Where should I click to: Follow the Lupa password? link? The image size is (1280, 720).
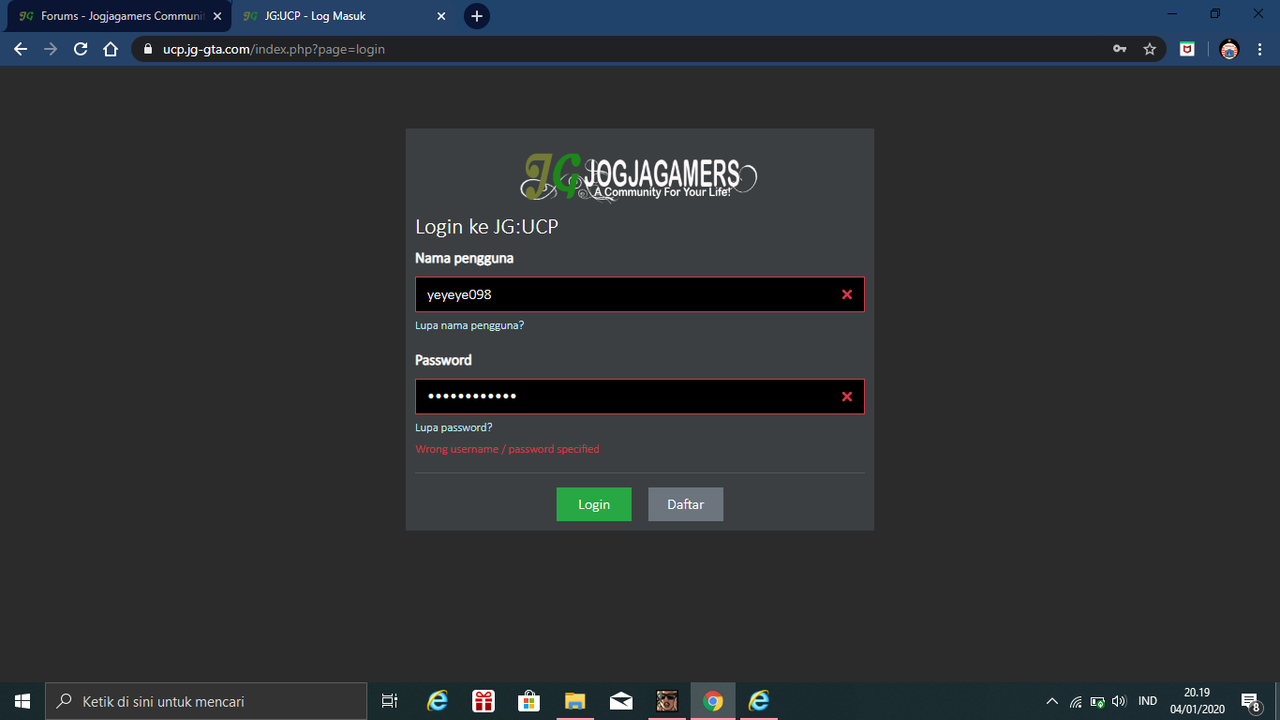click(x=454, y=427)
